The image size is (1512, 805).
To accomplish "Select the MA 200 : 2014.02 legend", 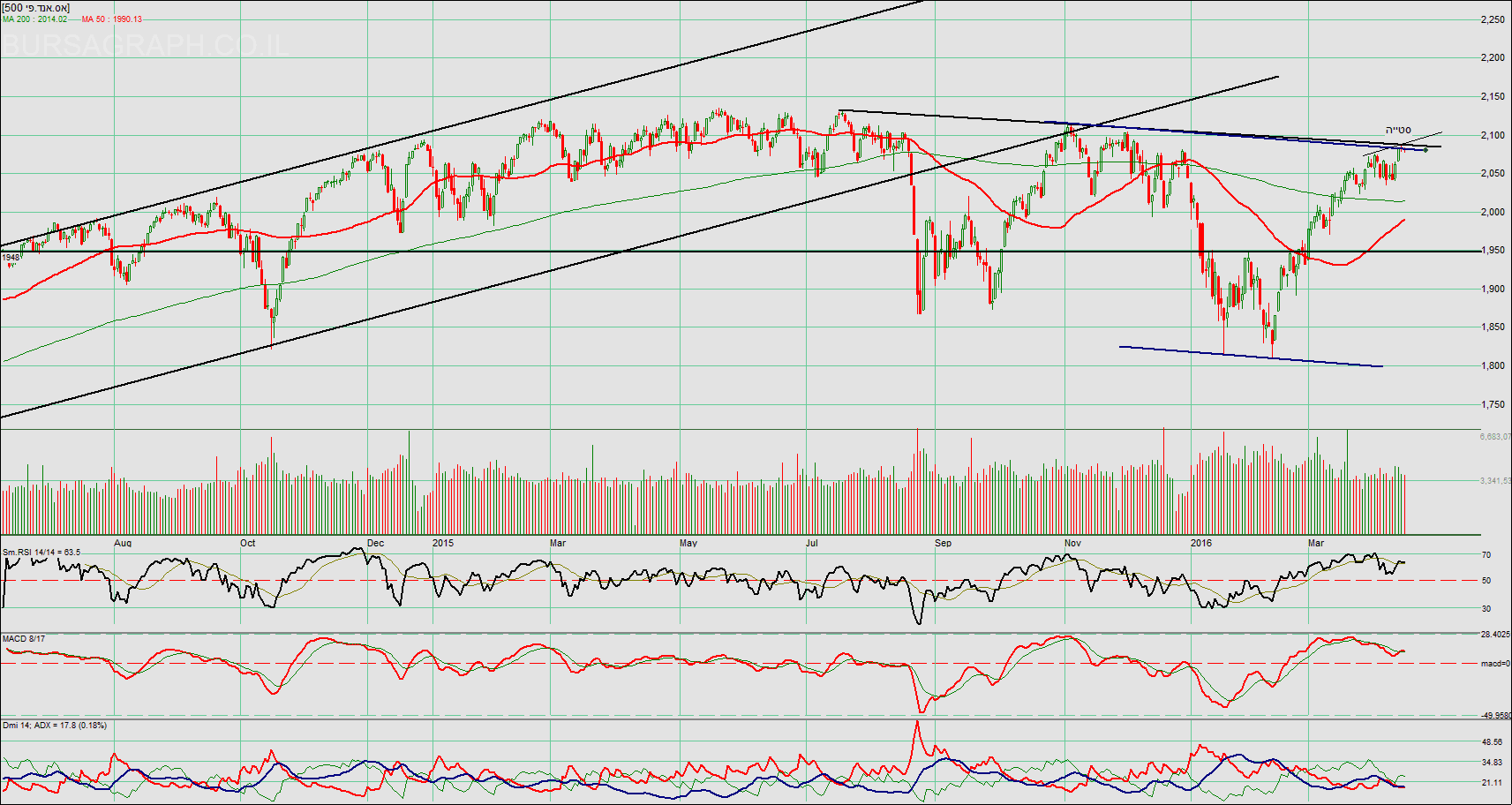I will 34,19.
